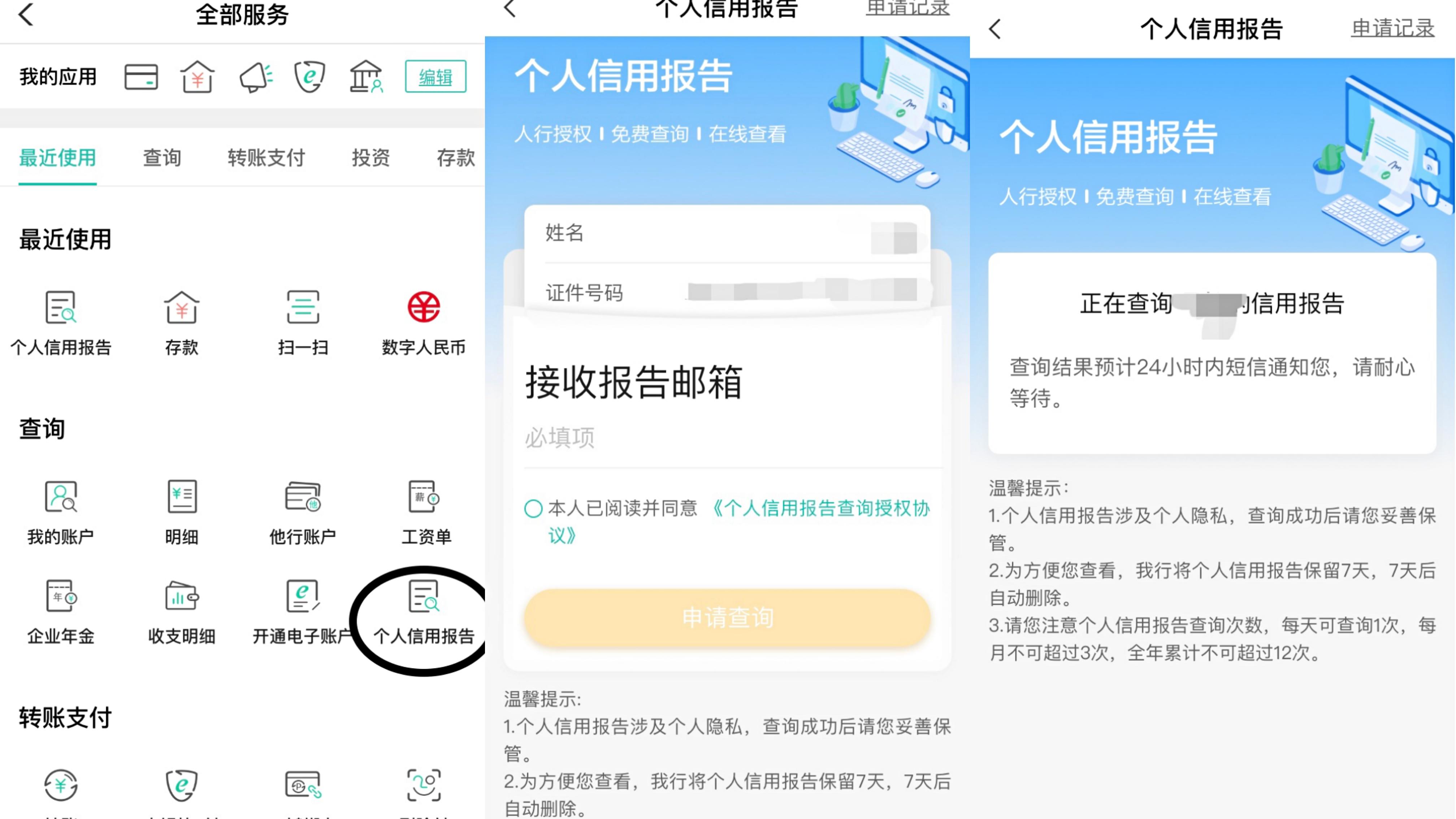The image size is (1456, 819).
Task: Open the circled 个人信用报告 icon under 查询
Action: (424, 612)
